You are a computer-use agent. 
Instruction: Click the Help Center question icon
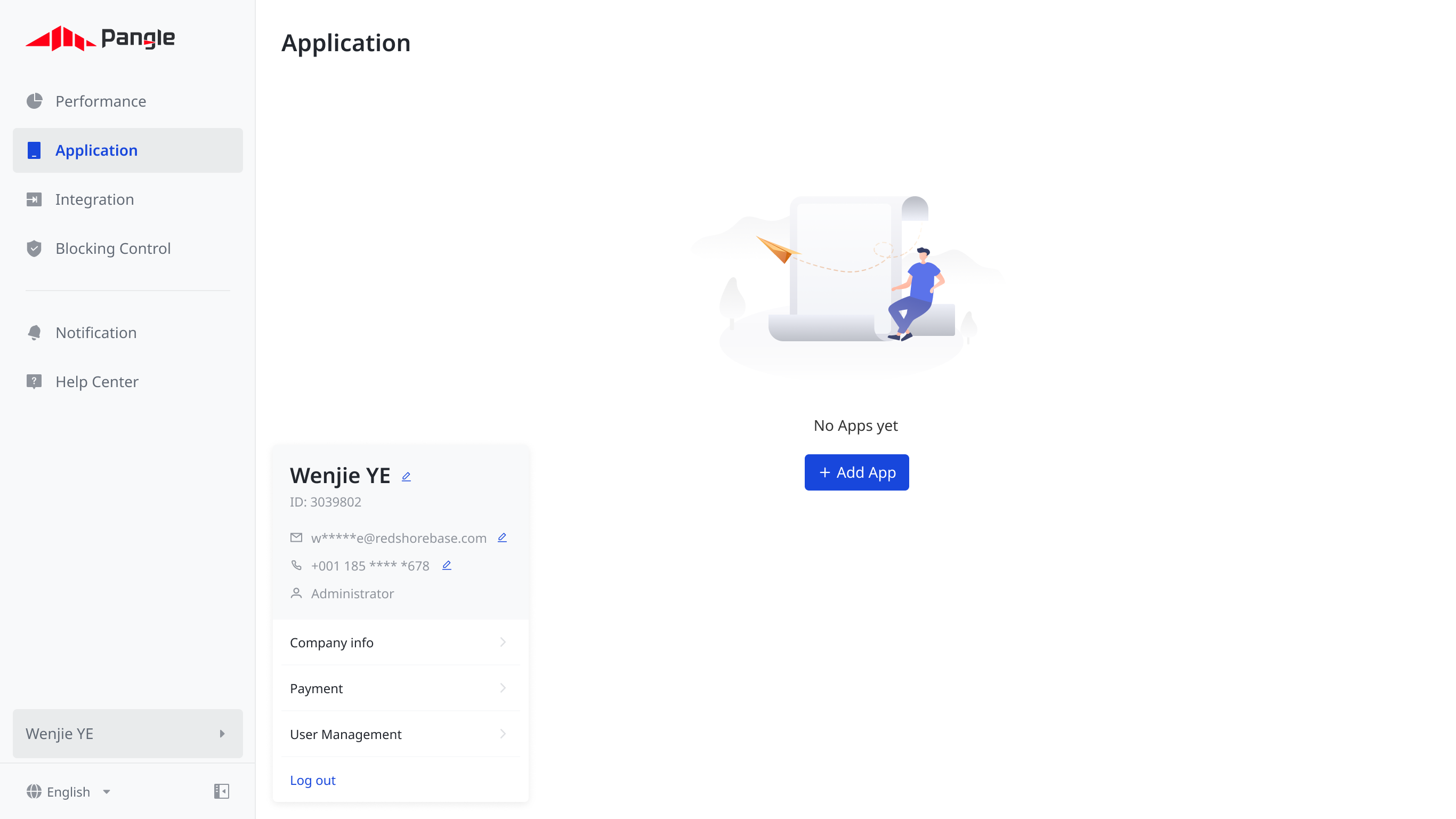click(35, 382)
